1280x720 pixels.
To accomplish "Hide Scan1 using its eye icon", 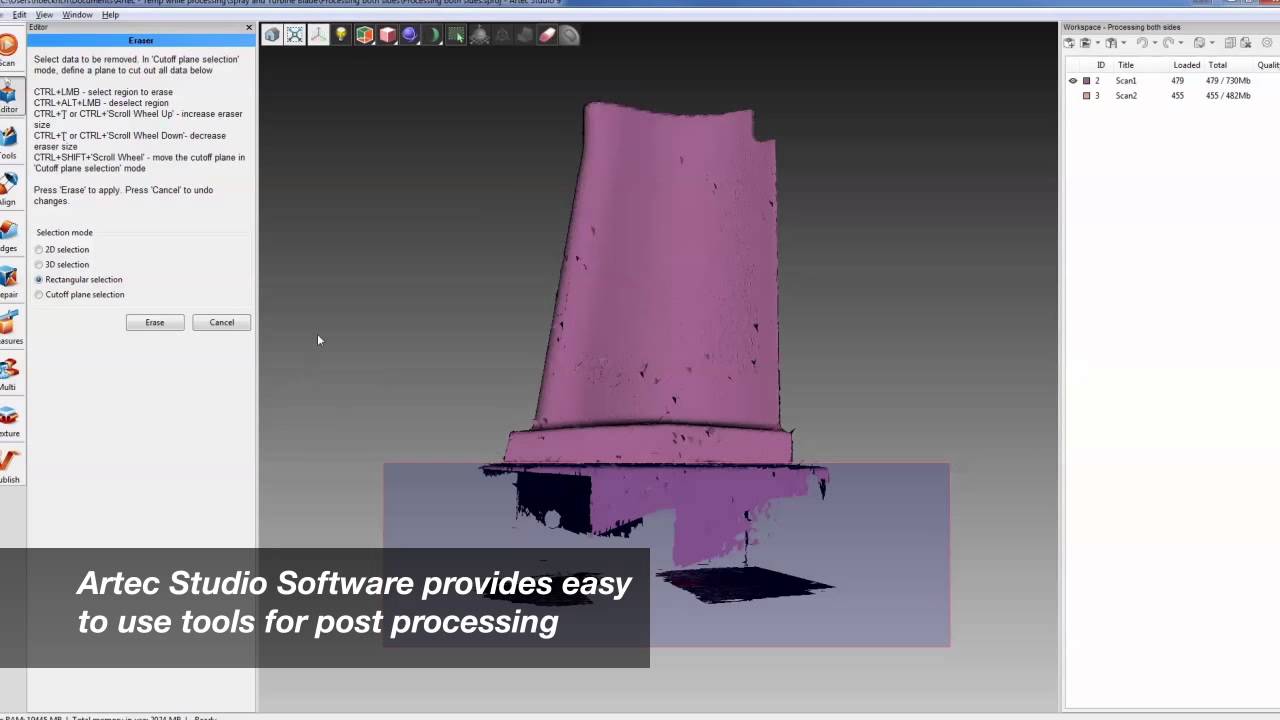I will [x=1073, y=81].
